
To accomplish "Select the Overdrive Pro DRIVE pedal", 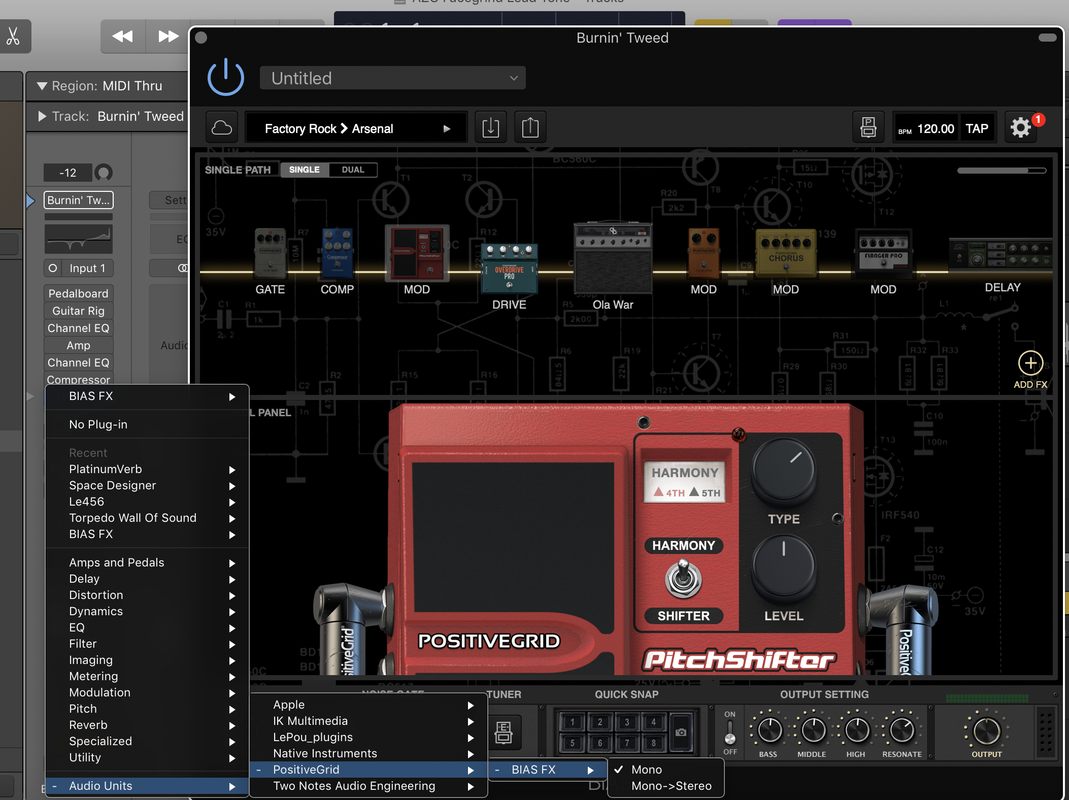I will [509, 269].
